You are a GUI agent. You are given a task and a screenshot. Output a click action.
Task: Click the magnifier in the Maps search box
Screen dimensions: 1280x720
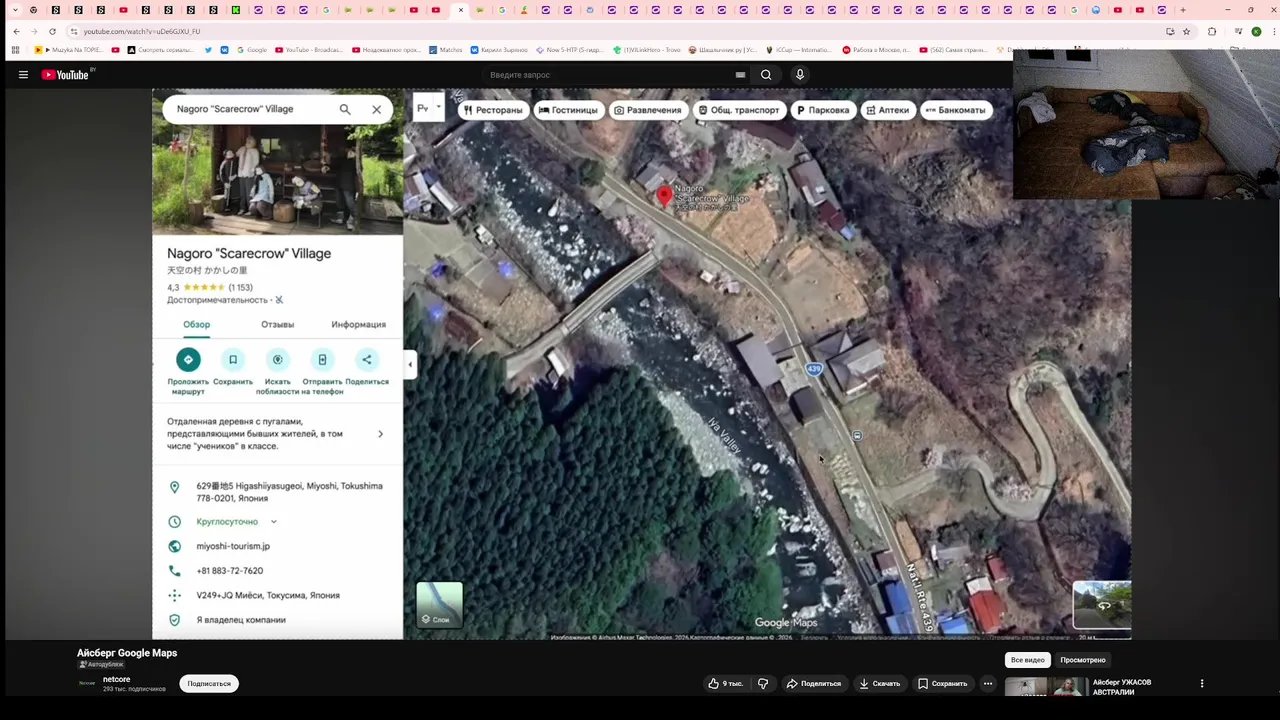(x=345, y=109)
